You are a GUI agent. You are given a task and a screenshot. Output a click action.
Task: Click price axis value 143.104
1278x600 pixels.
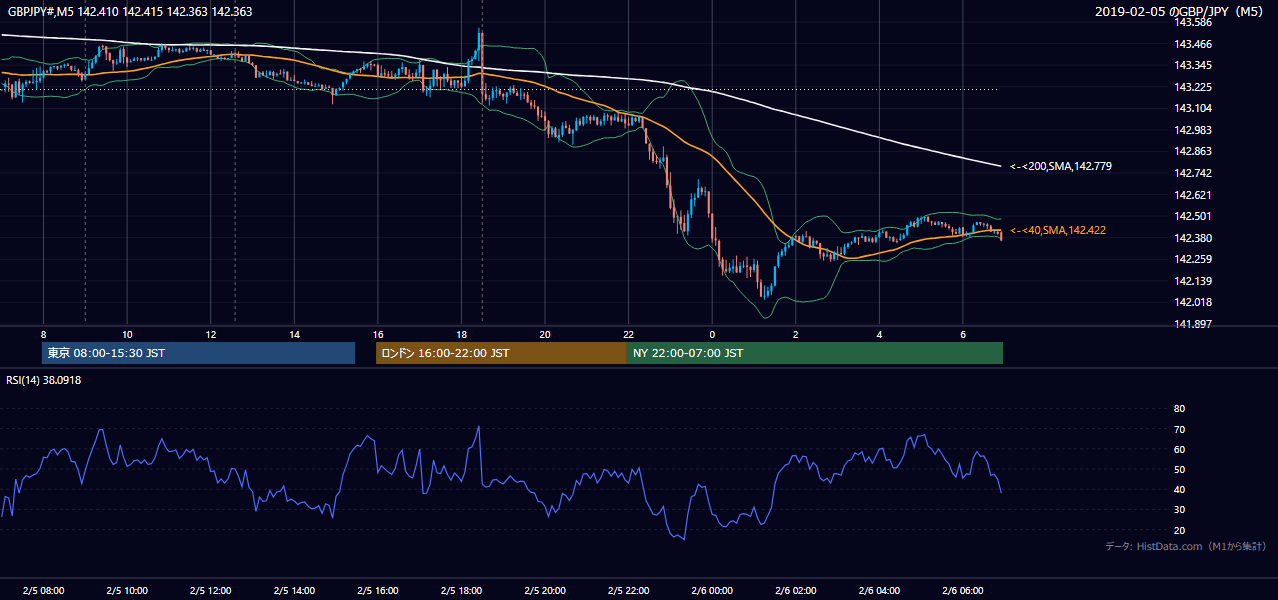click(x=1192, y=108)
